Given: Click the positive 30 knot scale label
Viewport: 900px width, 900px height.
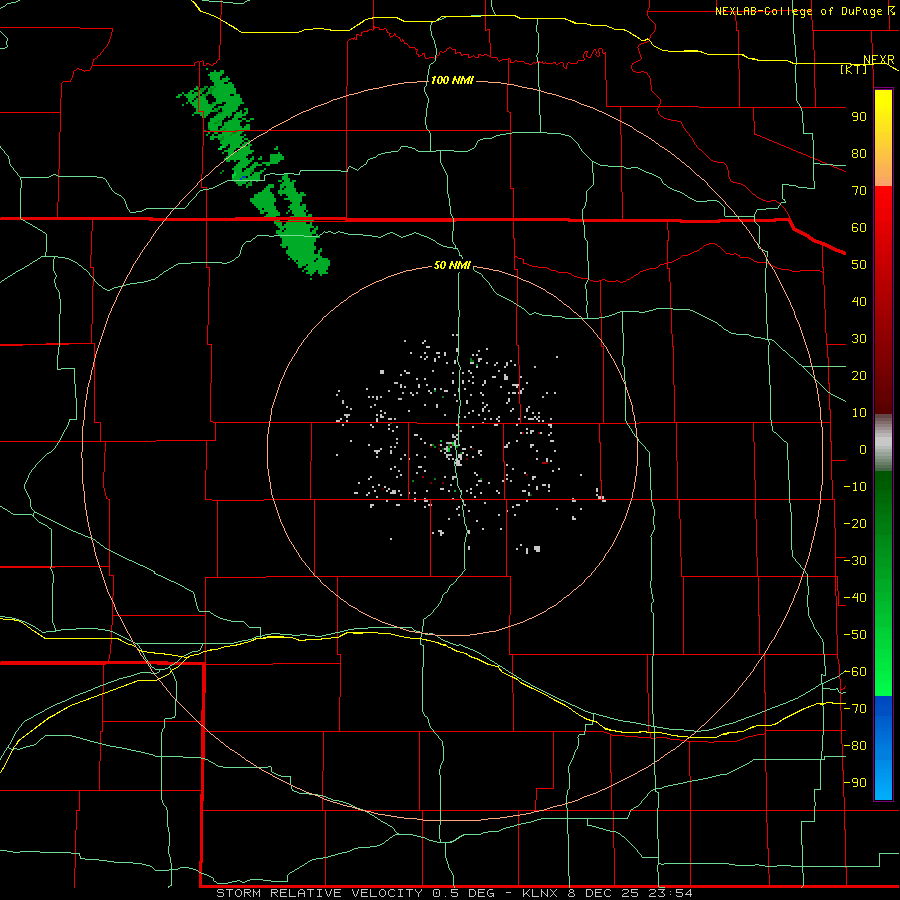Looking at the screenshot, I should (859, 339).
